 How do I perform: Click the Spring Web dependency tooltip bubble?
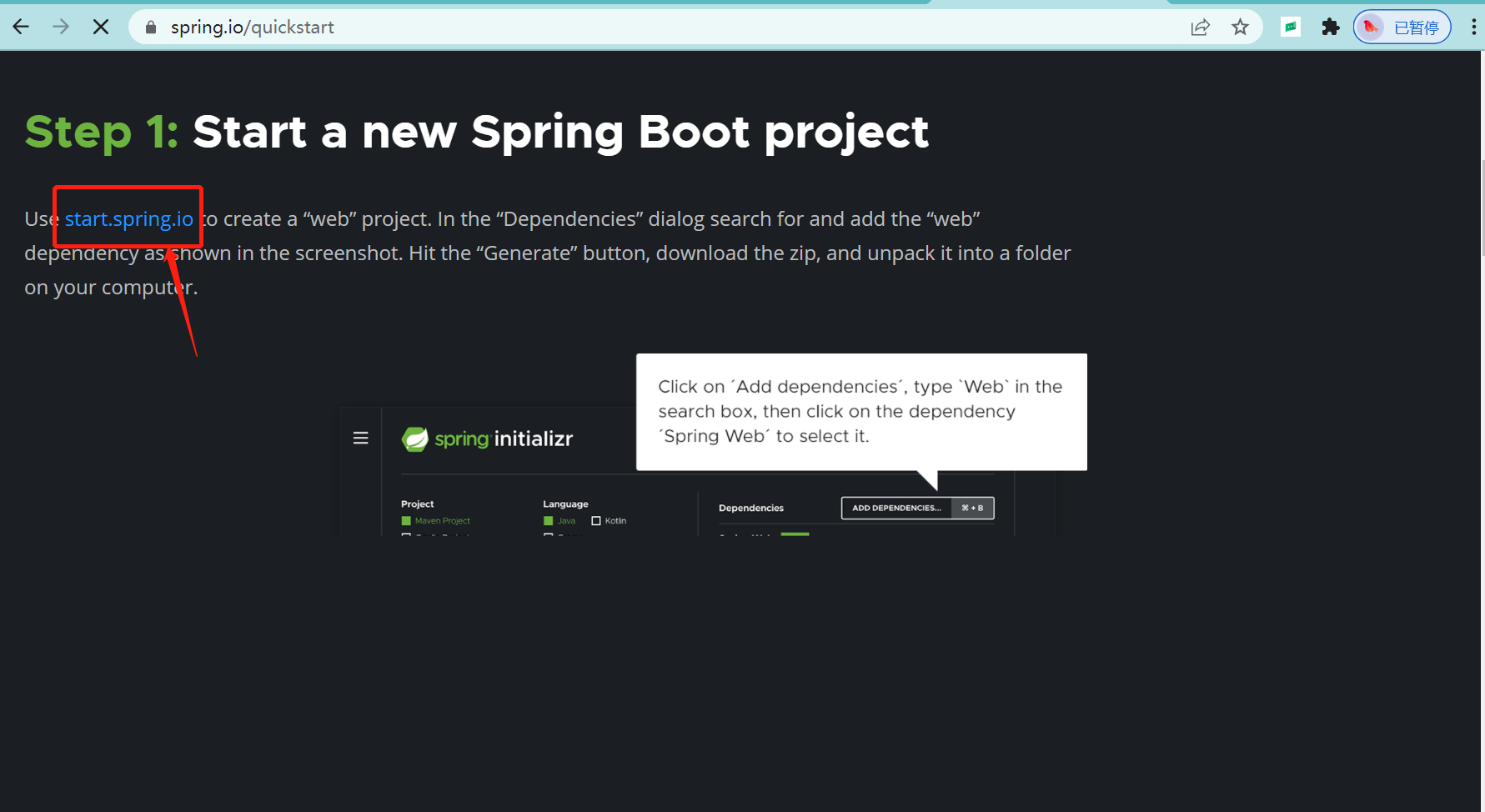(860, 410)
